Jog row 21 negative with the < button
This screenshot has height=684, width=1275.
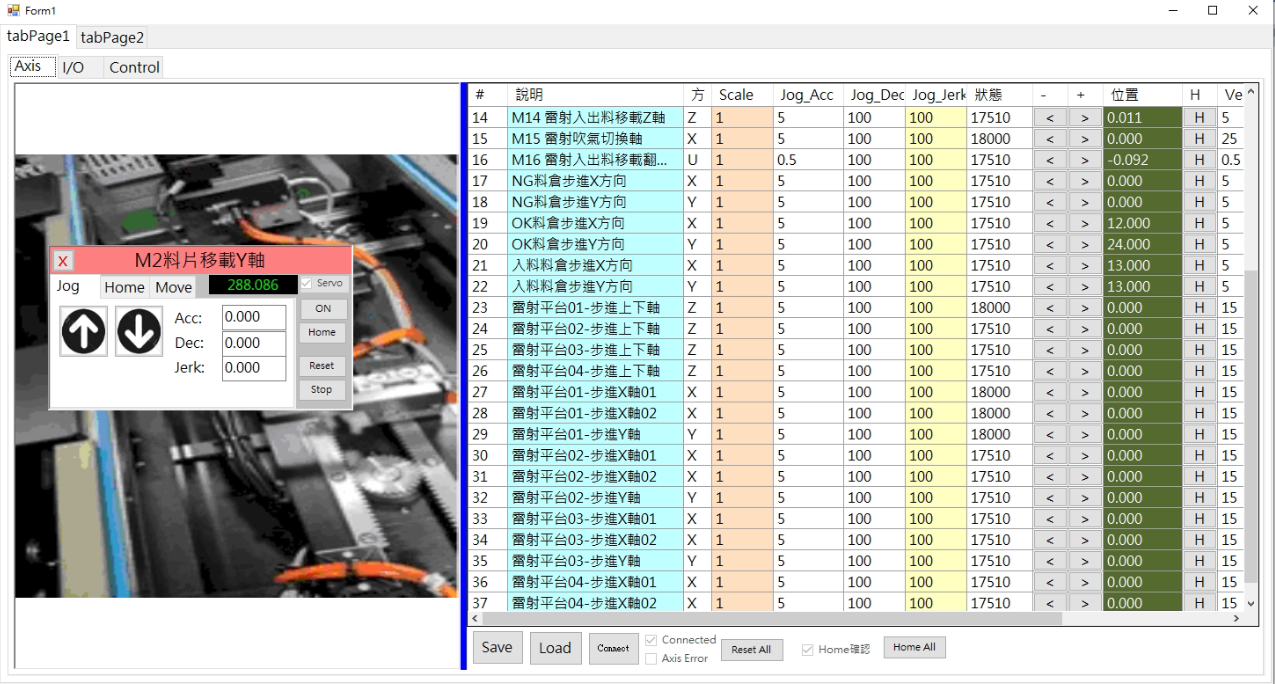pyautogui.click(x=1049, y=265)
